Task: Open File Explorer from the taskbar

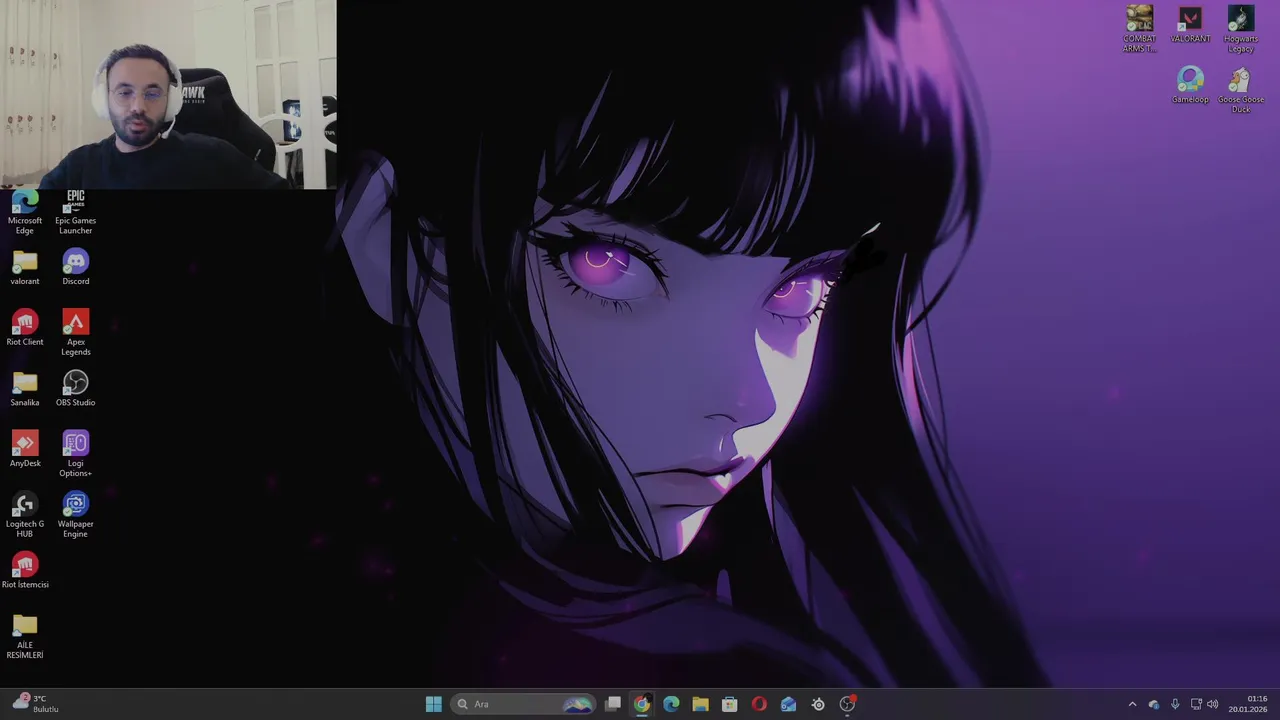Action: (700, 704)
